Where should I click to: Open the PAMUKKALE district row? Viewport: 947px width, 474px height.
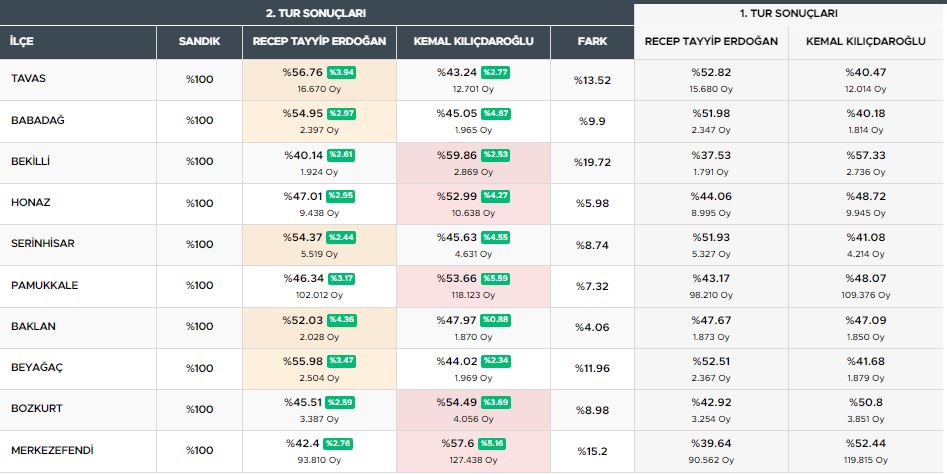click(471, 286)
